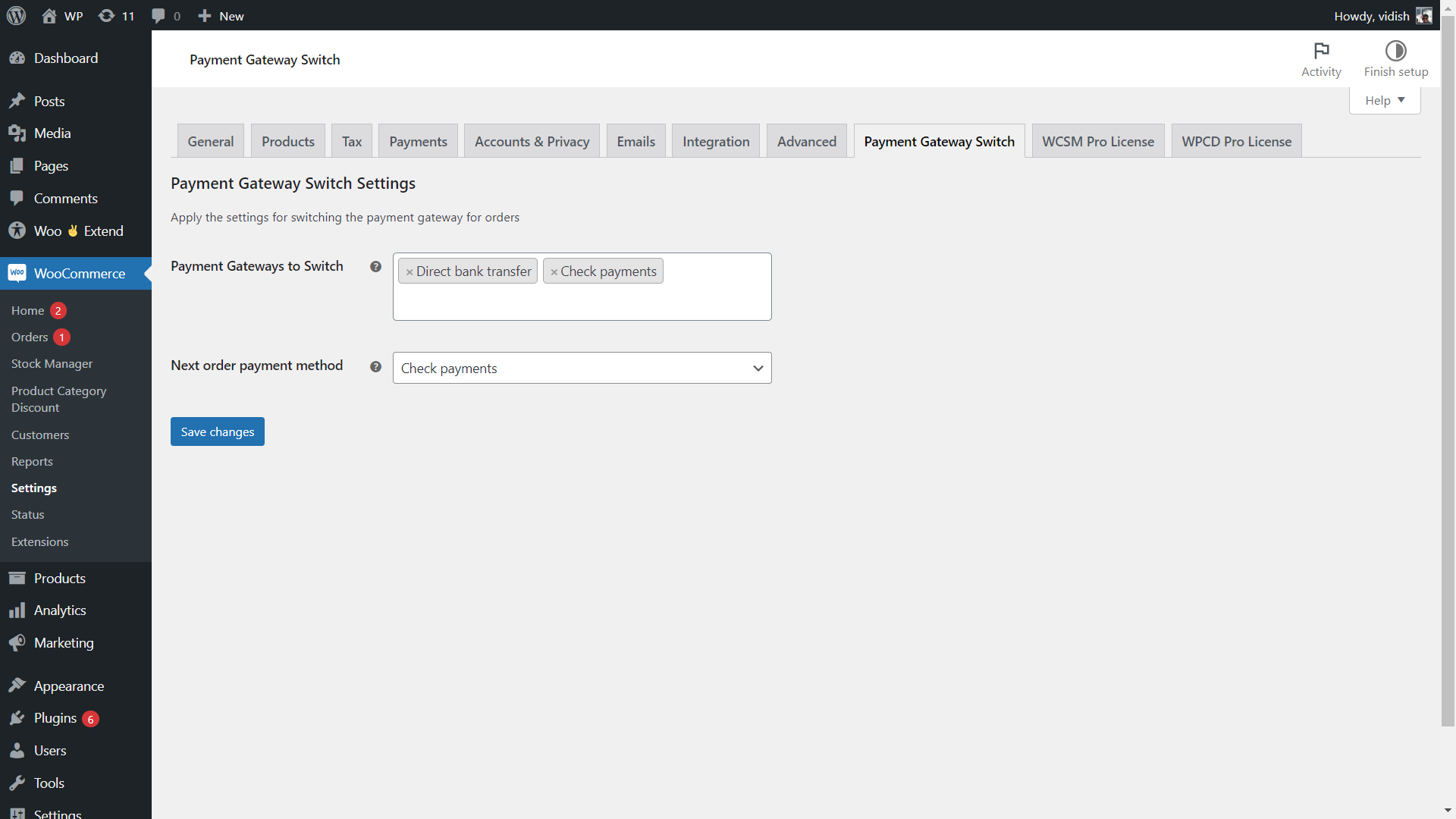
Task: Remove the Check payments tag
Action: click(x=554, y=272)
